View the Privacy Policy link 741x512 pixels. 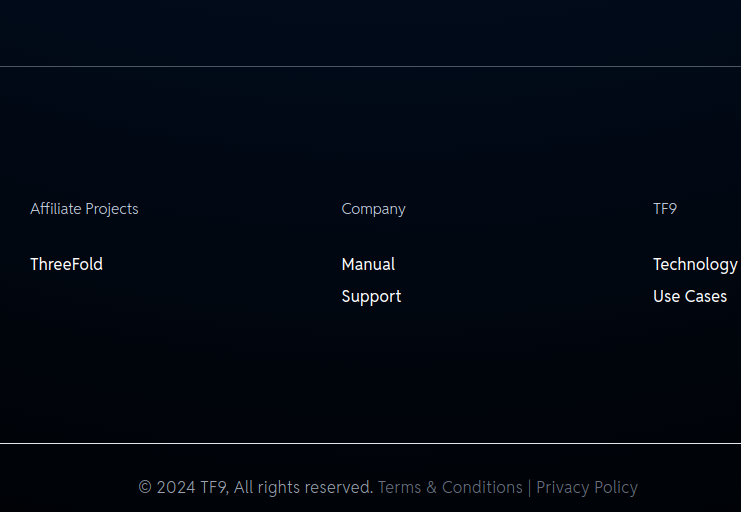tap(587, 487)
